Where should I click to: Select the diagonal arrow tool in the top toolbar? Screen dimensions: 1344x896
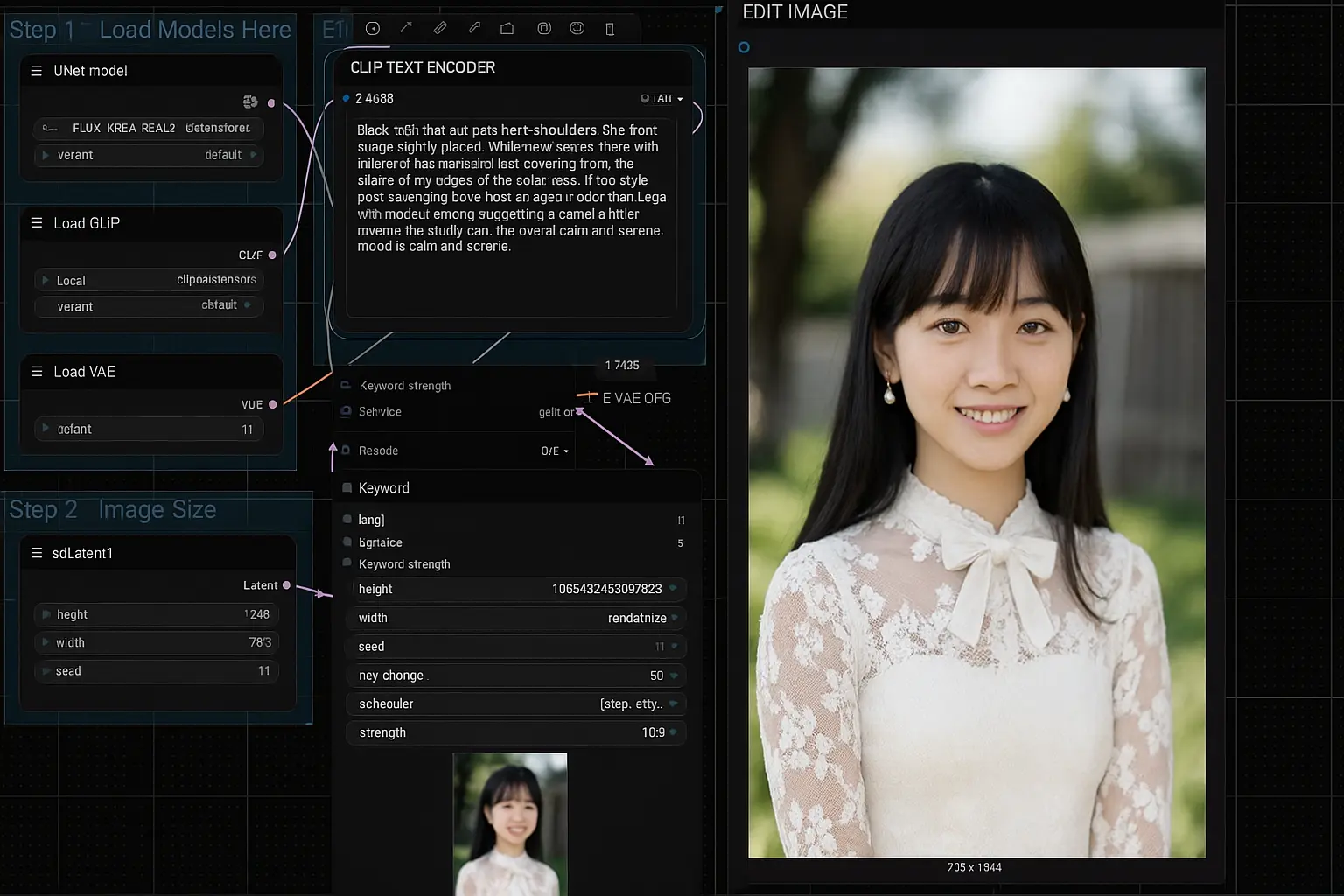click(x=406, y=28)
